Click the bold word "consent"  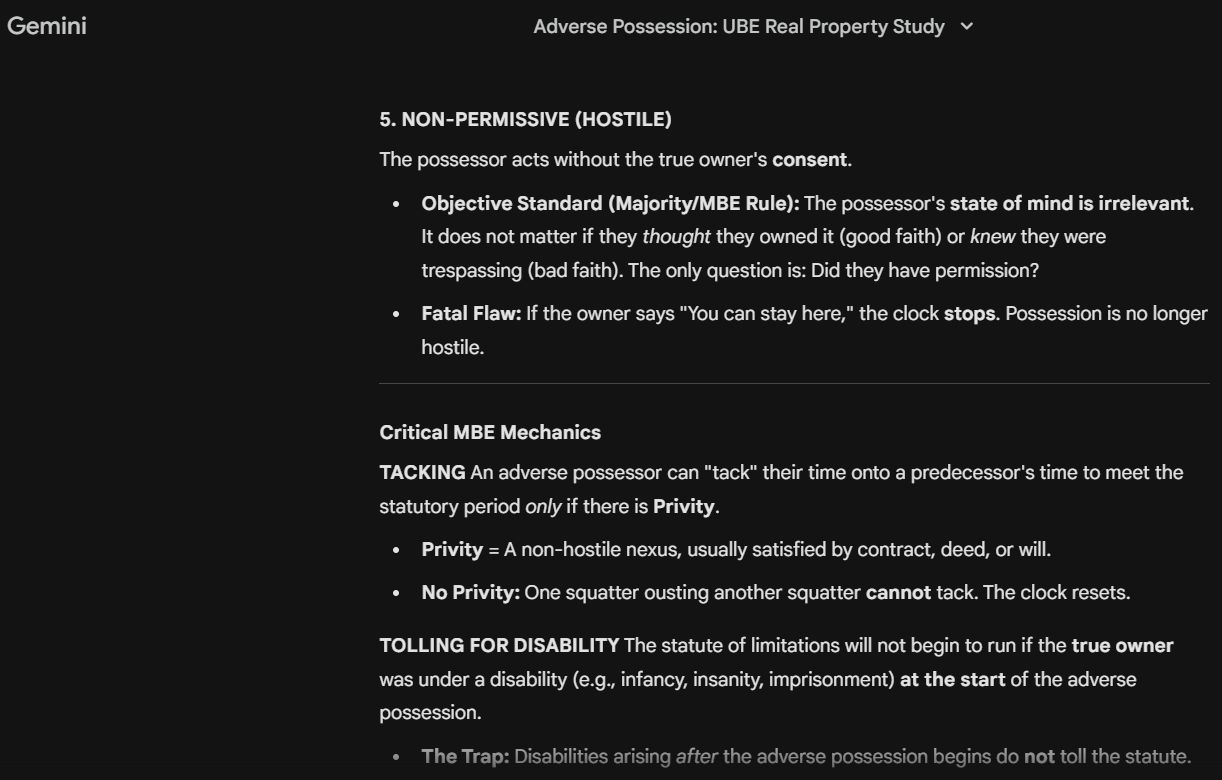[809, 160]
